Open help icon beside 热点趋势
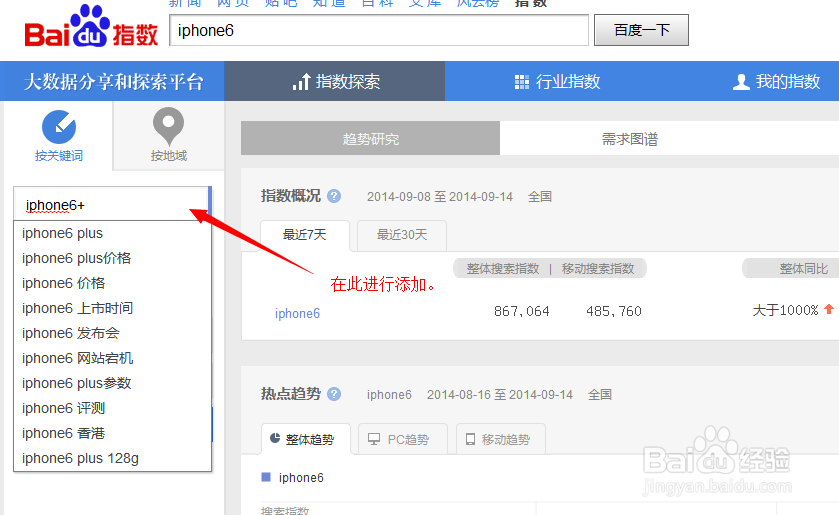Viewport: 839px width, 515px height. click(x=334, y=394)
